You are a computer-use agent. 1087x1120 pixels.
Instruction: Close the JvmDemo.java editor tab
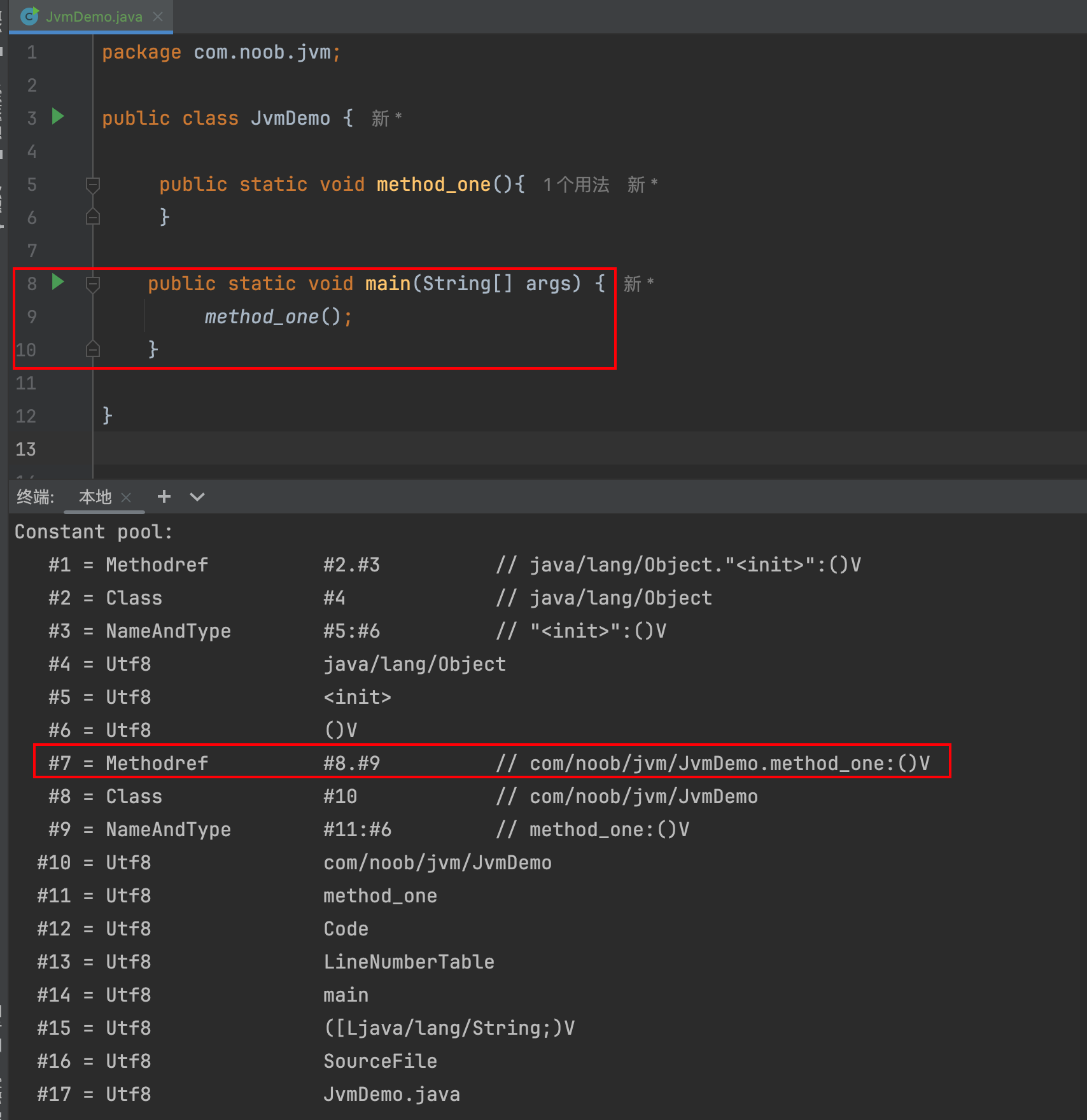158,17
